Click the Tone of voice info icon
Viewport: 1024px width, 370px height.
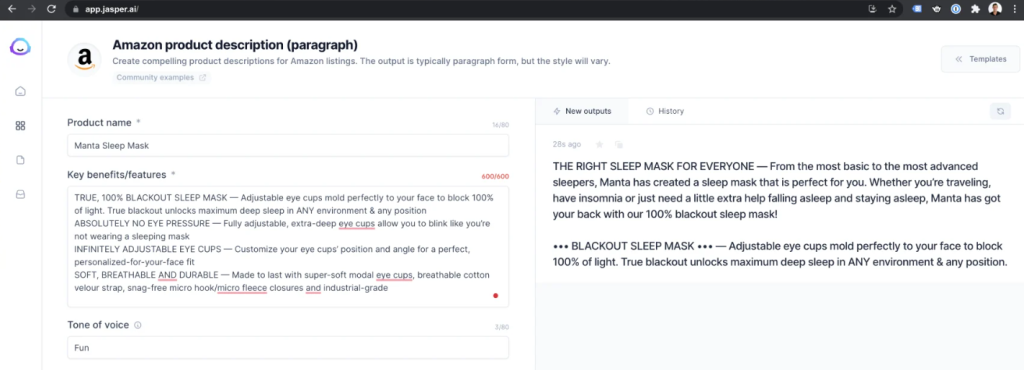pyautogui.click(x=138, y=325)
